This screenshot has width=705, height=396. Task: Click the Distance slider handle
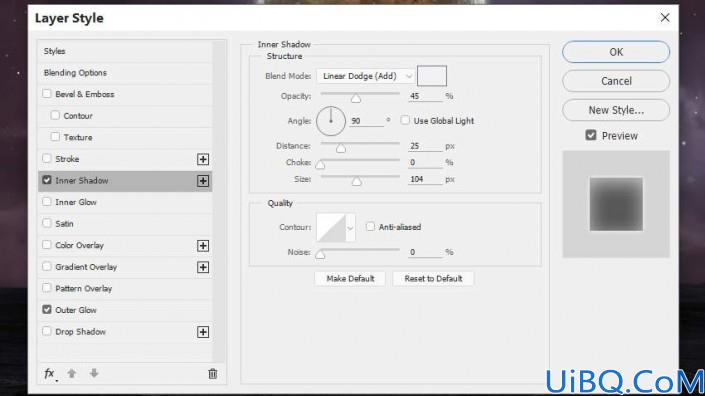[341, 148]
